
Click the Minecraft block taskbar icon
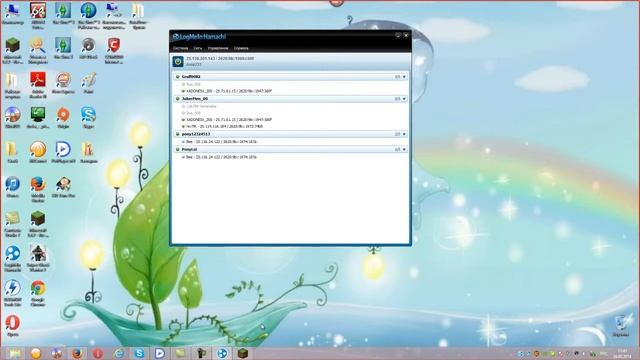(x=243, y=353)
